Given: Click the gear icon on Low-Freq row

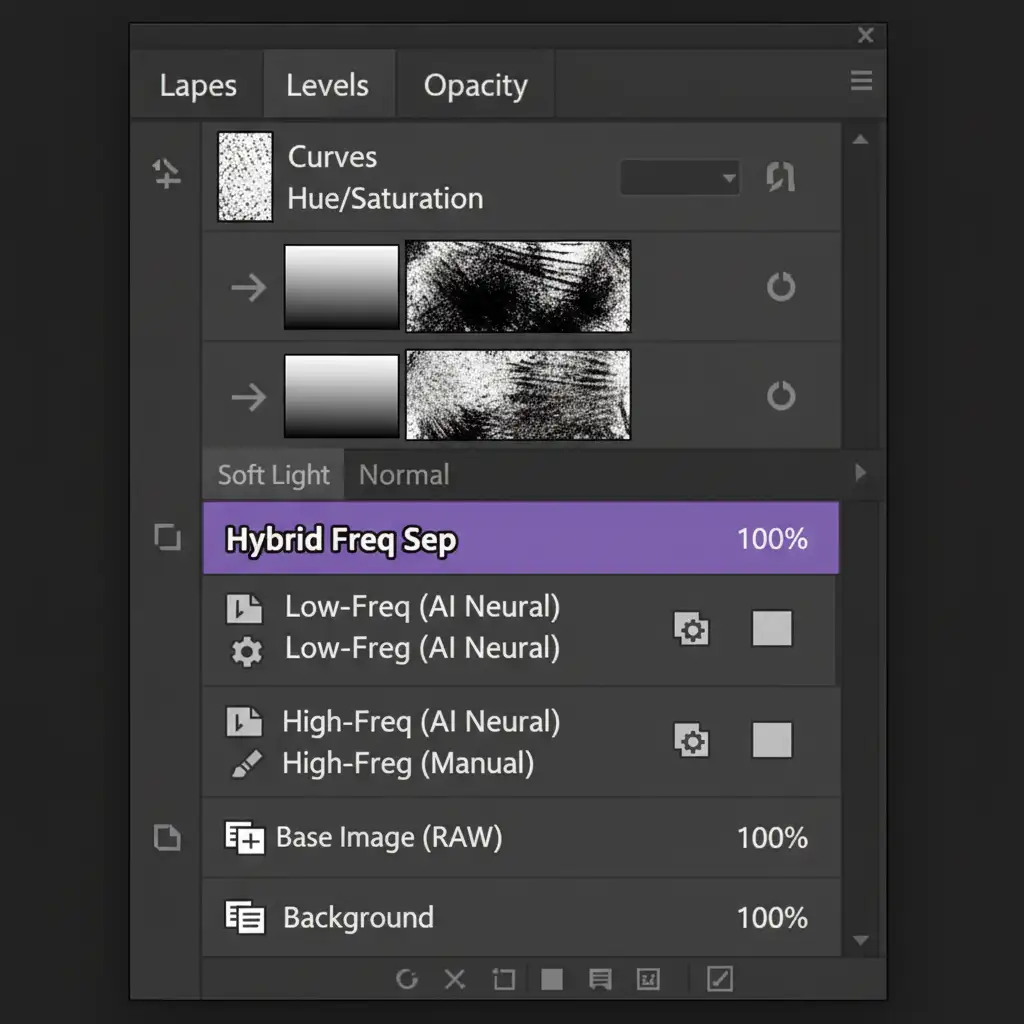Looking at the screenshot, I should [691, 630].
